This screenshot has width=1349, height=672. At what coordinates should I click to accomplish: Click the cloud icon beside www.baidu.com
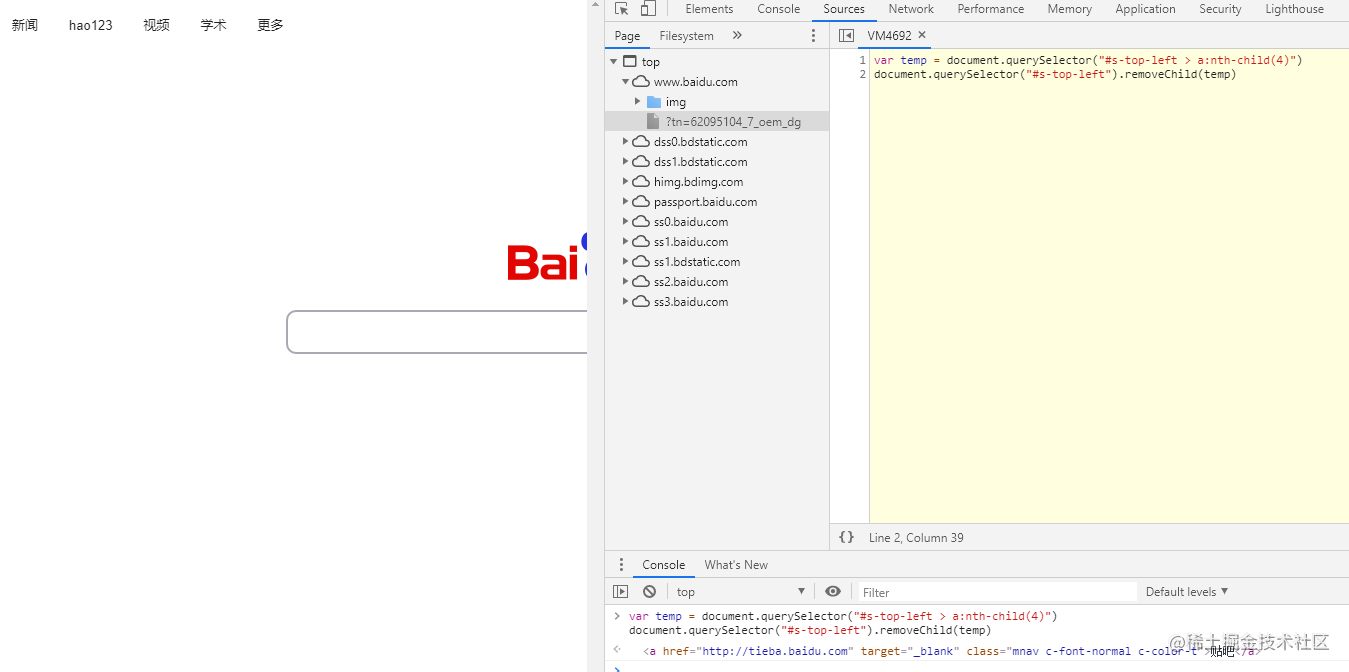pyautogui.click(x=641, y=82)
